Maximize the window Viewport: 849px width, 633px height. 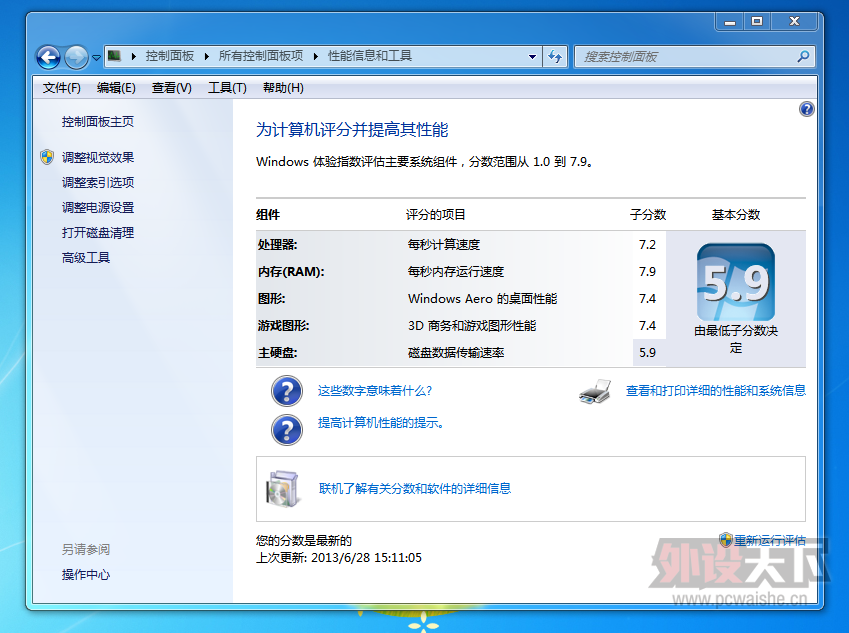(757, 22)
